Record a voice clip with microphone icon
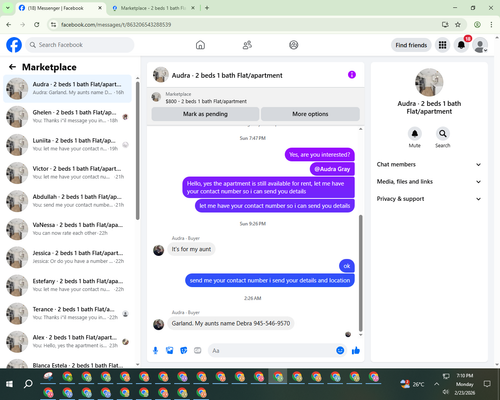The image size is (500, 400). pyautogui.click(x=155, y=350)
